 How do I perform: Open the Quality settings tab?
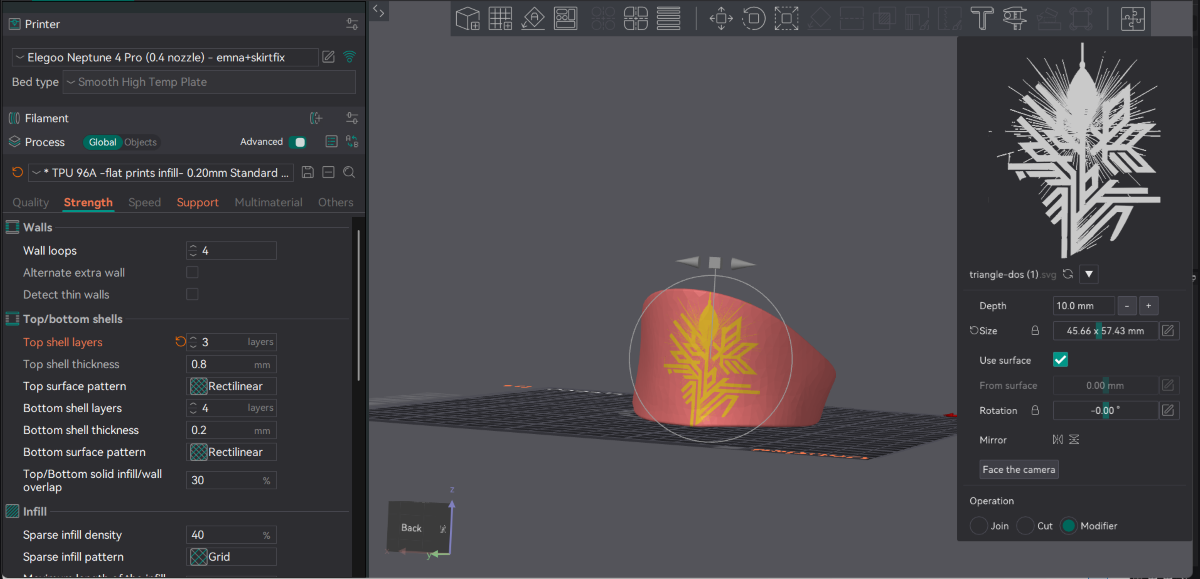[30, 202]
